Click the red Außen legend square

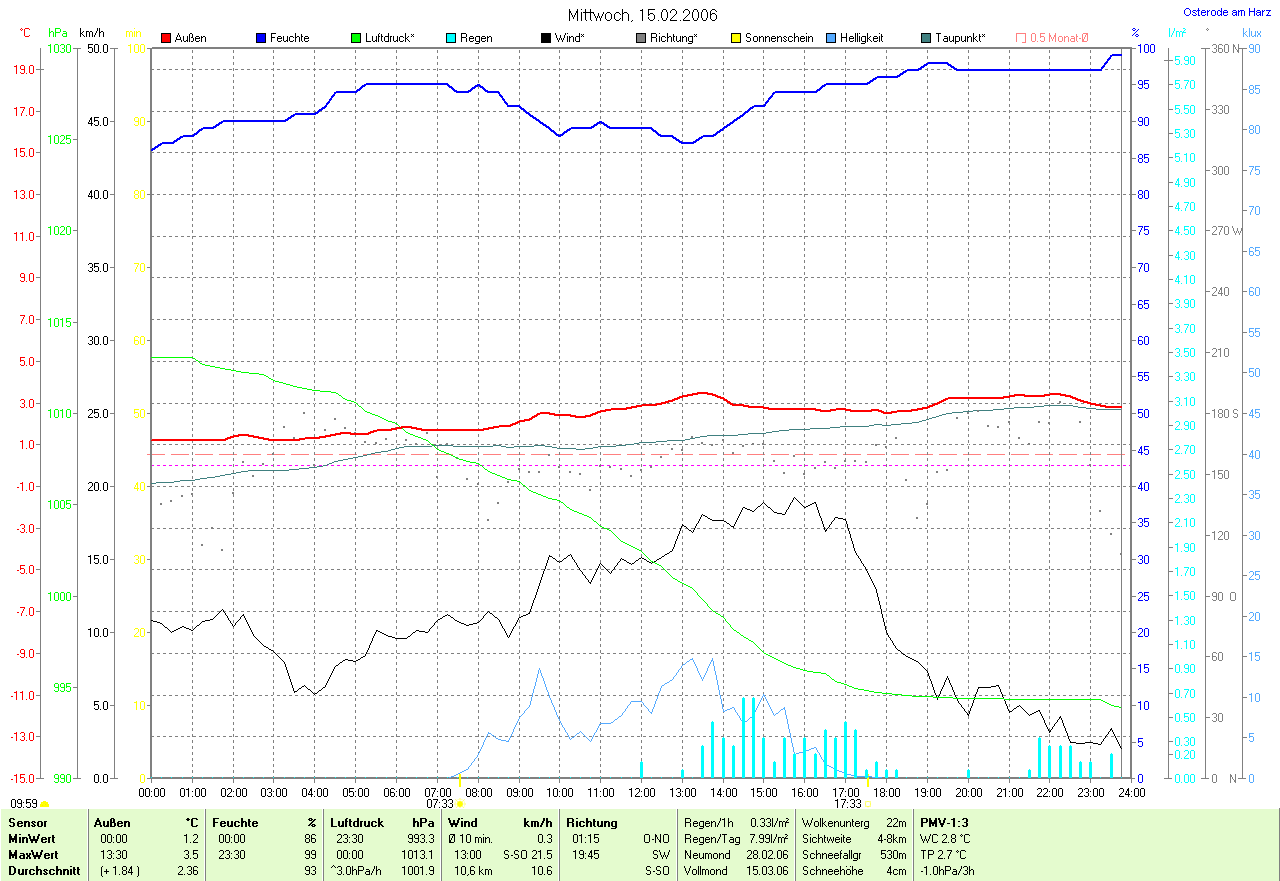click(166, 38)
